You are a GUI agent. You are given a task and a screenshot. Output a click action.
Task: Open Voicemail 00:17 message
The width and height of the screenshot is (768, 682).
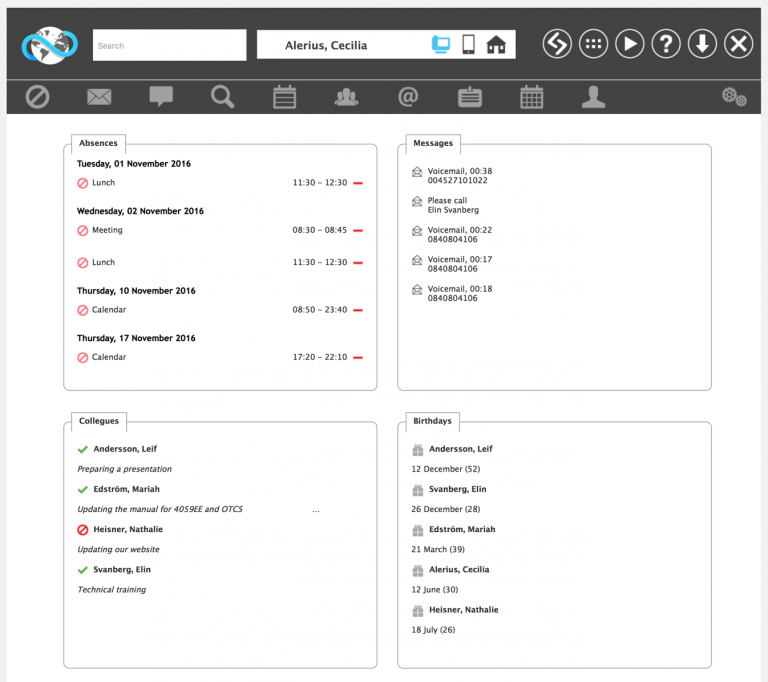coord(459,264)
